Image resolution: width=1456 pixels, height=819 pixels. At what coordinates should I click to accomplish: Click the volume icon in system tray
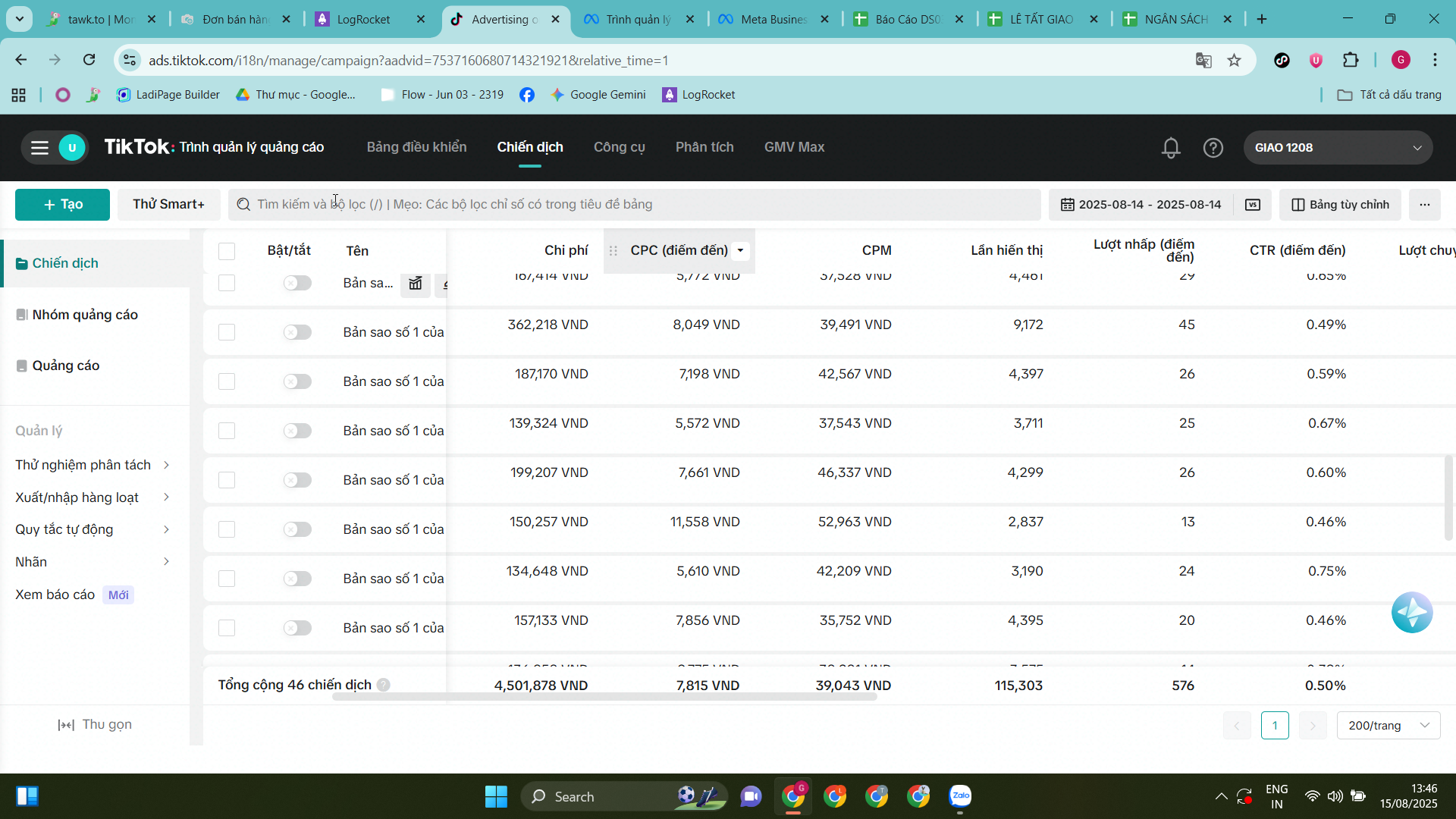(1335, 796)
